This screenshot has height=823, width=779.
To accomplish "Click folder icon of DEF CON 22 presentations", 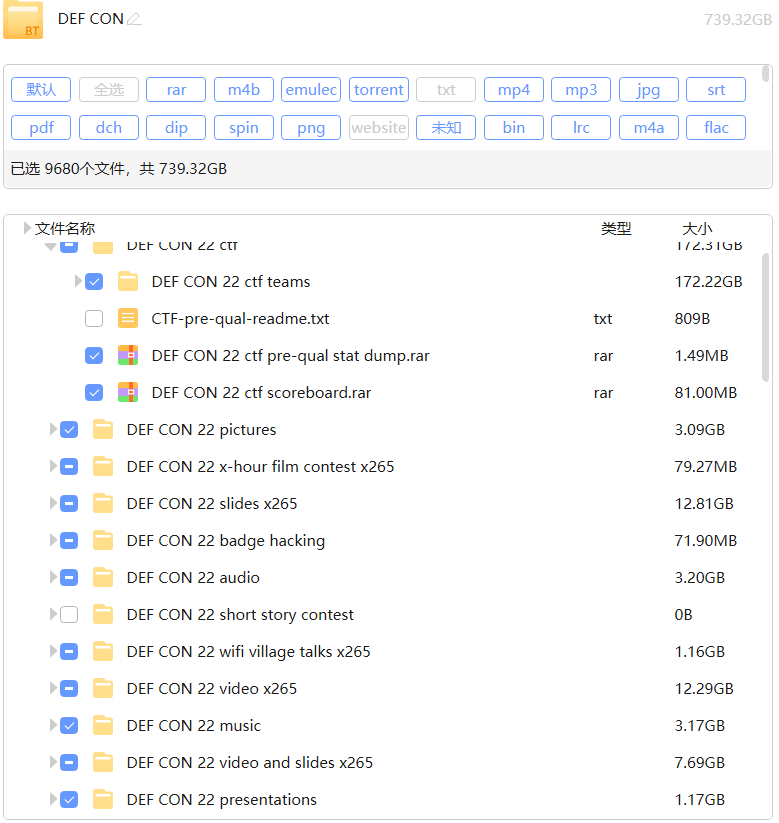I will 103,799.
